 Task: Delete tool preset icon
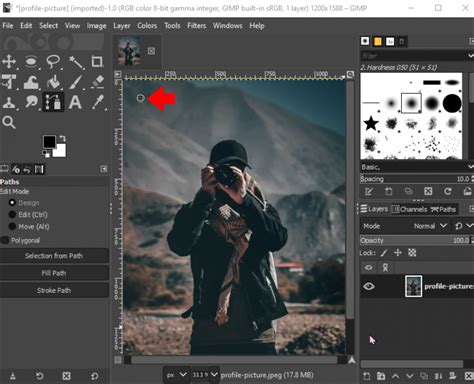[x=67, y=376]
